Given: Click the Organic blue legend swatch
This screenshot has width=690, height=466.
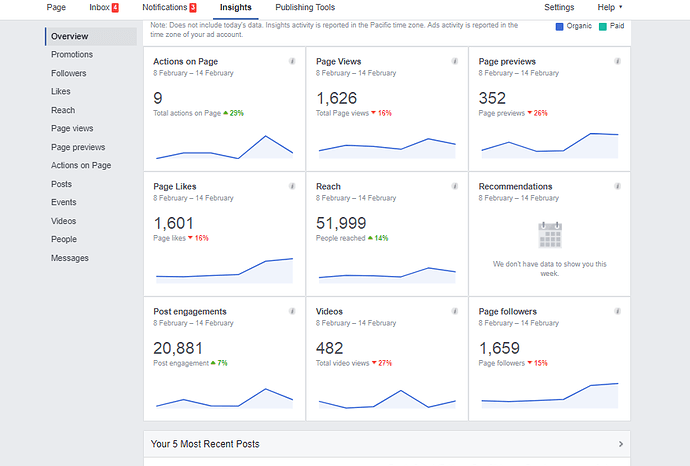Looking at the screenshot, I should 559,28.
